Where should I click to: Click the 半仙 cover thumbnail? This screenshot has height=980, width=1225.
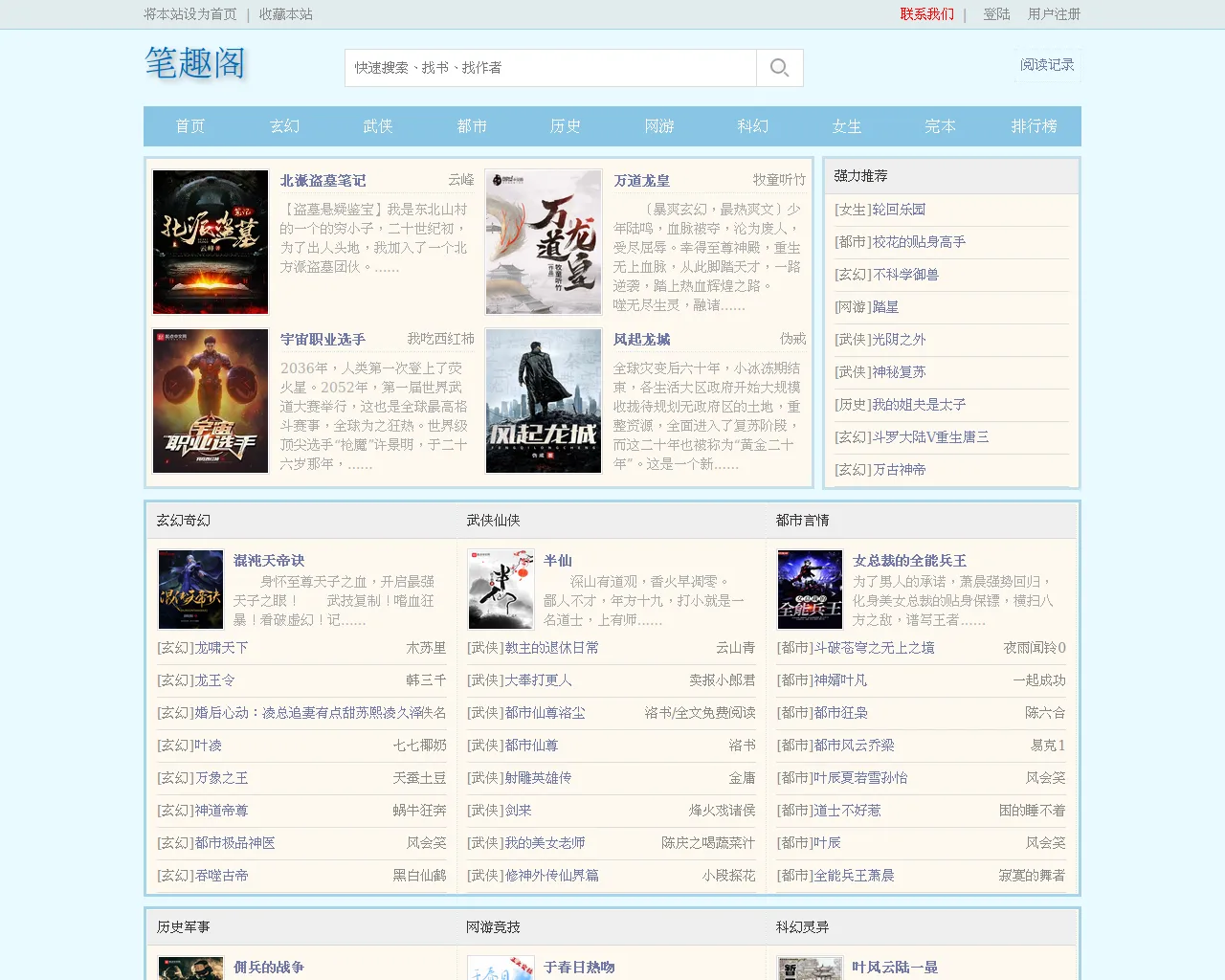click(x=501, y=590)
